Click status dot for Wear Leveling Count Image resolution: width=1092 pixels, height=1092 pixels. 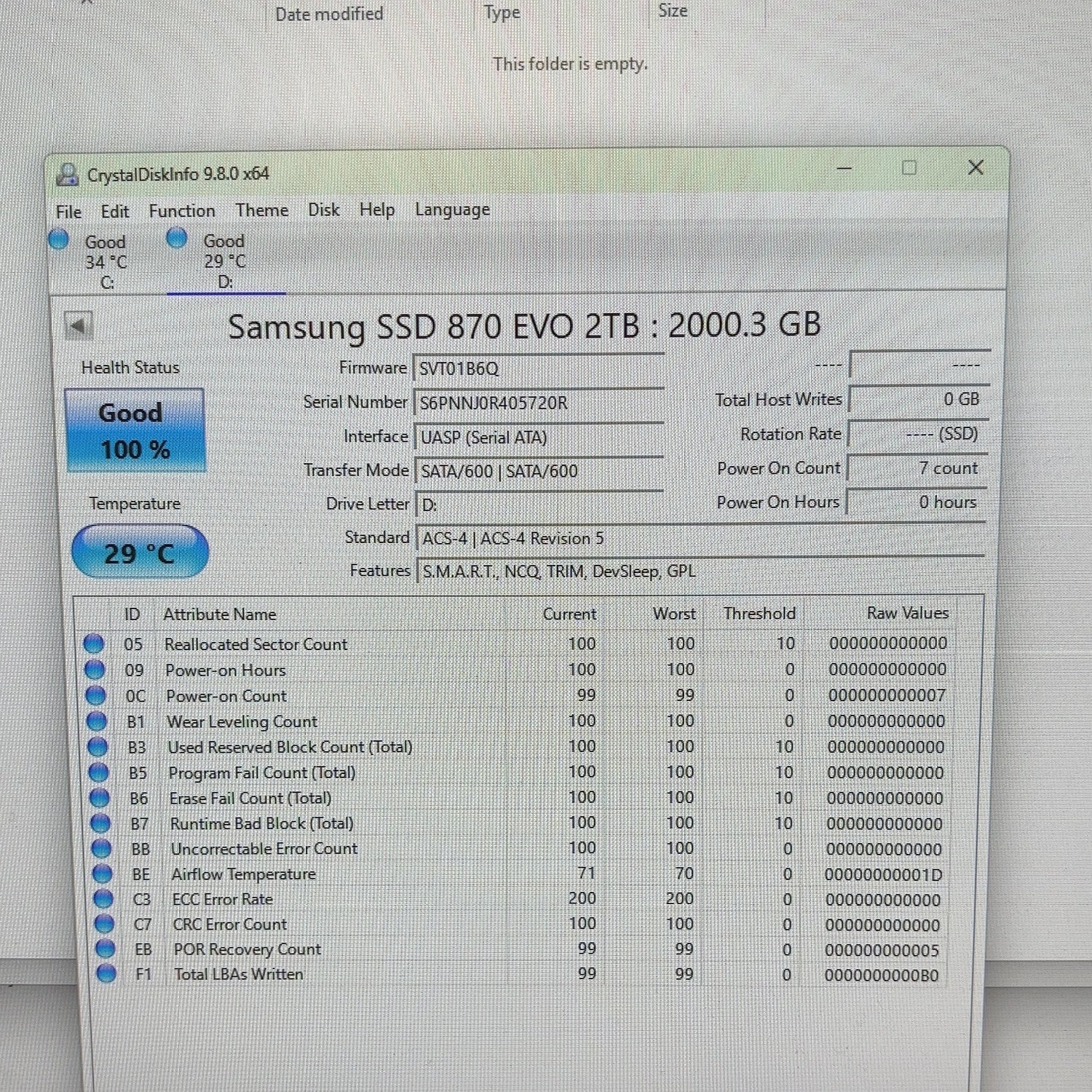pyautogui.click(x=96, y=721)
